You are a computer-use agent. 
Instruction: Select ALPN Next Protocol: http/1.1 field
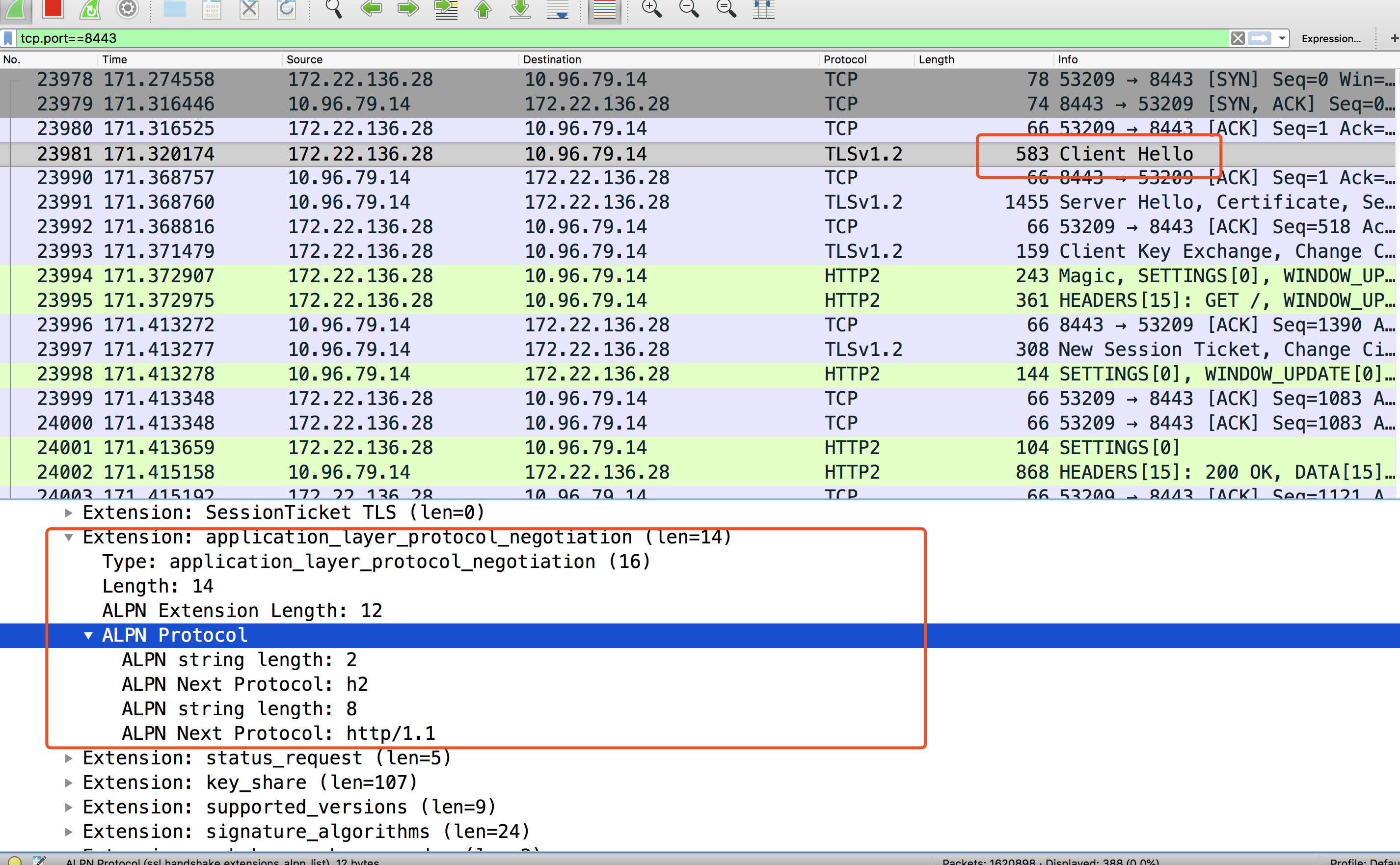[x=278, y=734]
